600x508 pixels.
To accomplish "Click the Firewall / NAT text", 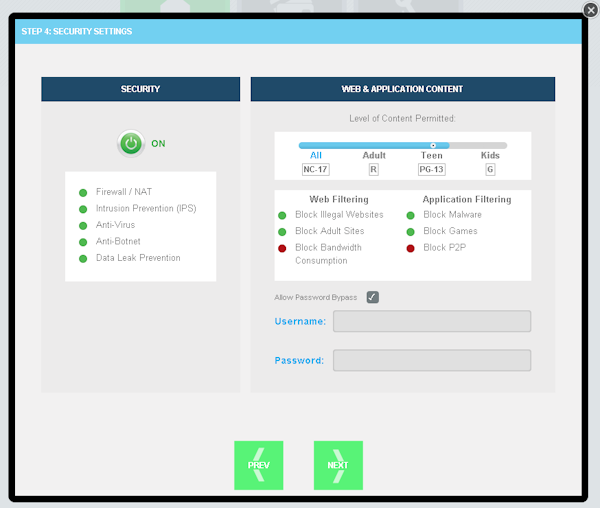I will (124, 192).
